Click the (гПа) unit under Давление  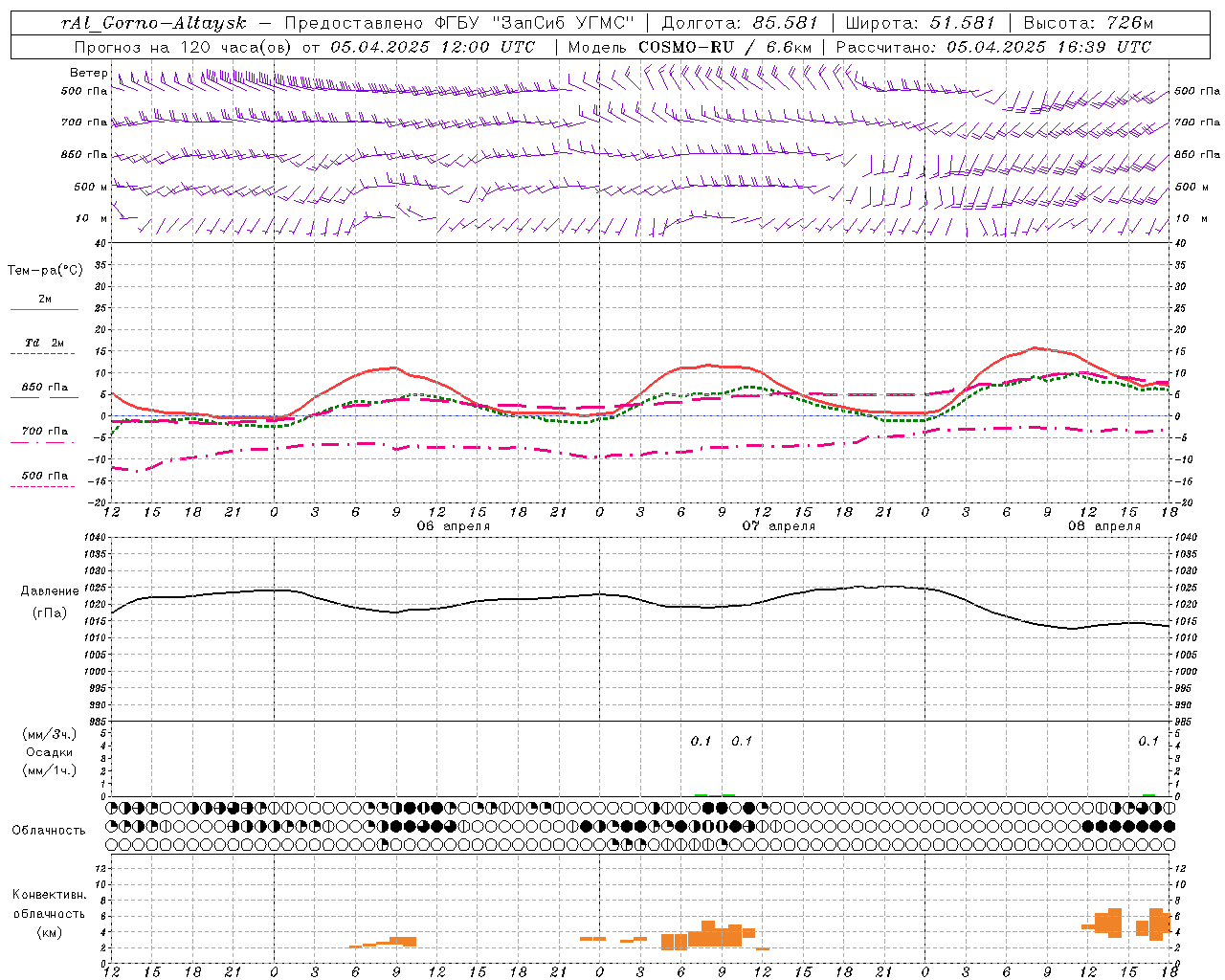coord(50,613)
